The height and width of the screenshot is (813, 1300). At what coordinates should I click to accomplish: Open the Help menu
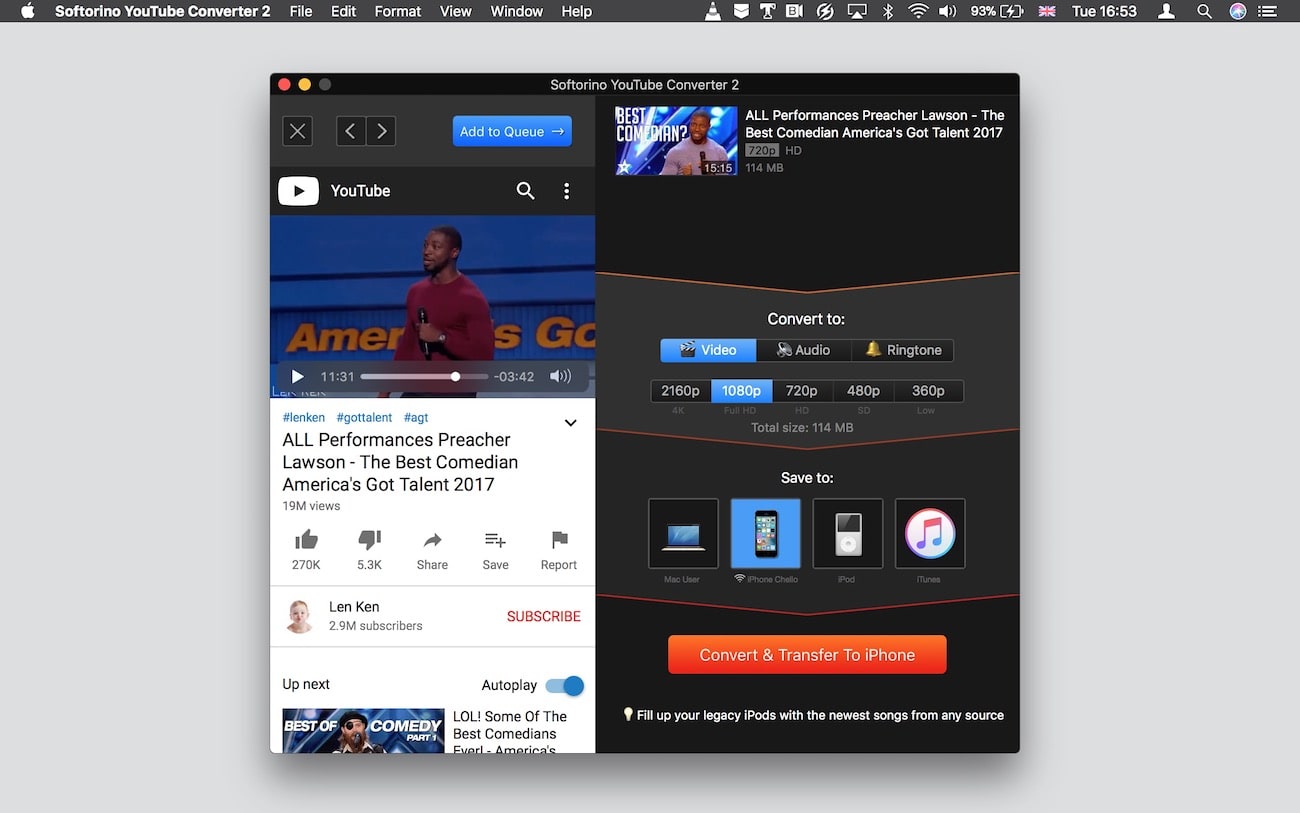point(576,11)
